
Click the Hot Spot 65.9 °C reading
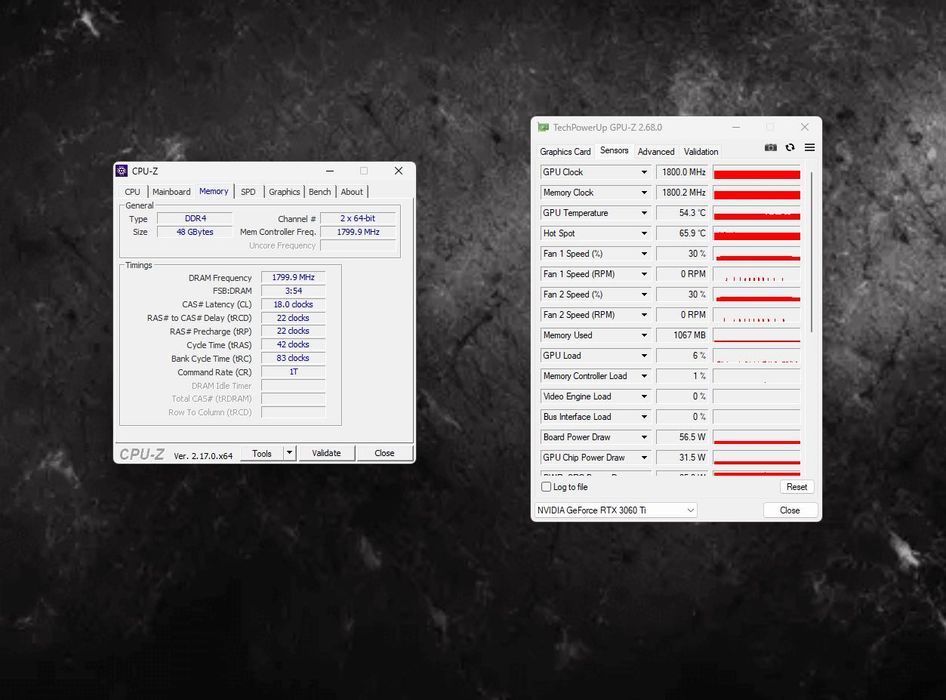click(682, 233)
